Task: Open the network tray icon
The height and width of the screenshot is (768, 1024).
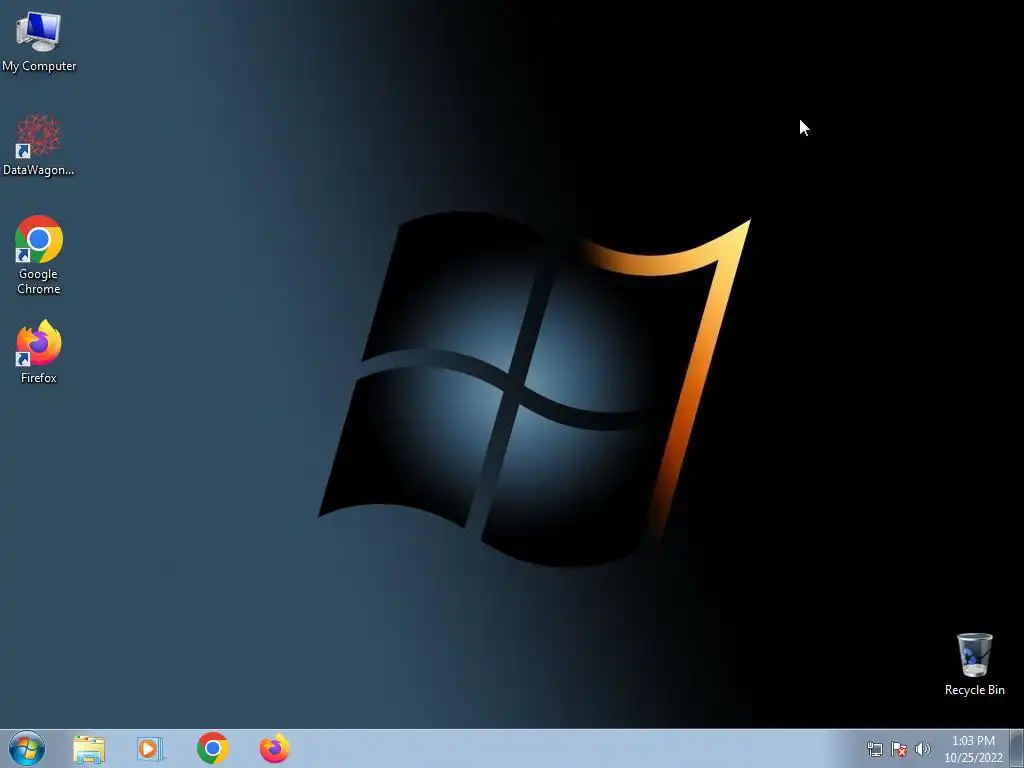Action: [x=874, y=749]
